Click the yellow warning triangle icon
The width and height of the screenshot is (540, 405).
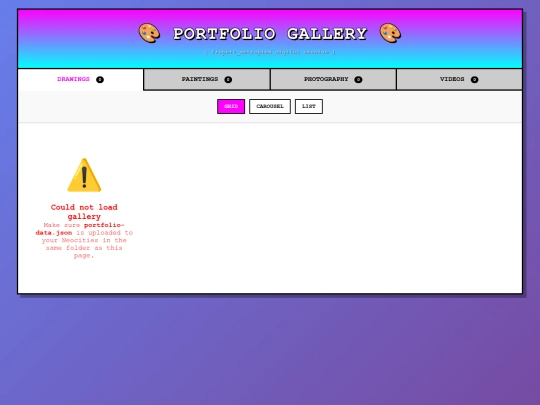pos(84,175)
